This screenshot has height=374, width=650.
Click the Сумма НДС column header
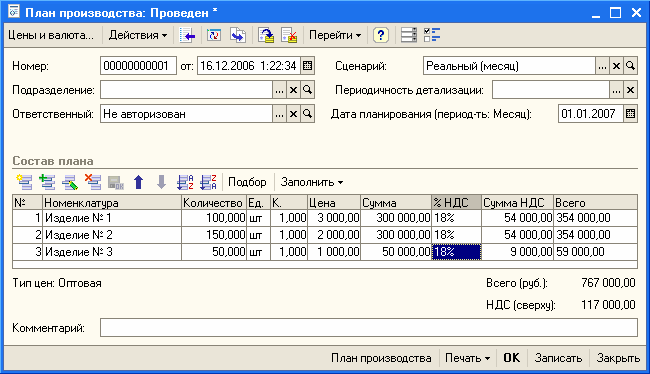(517, 203)
